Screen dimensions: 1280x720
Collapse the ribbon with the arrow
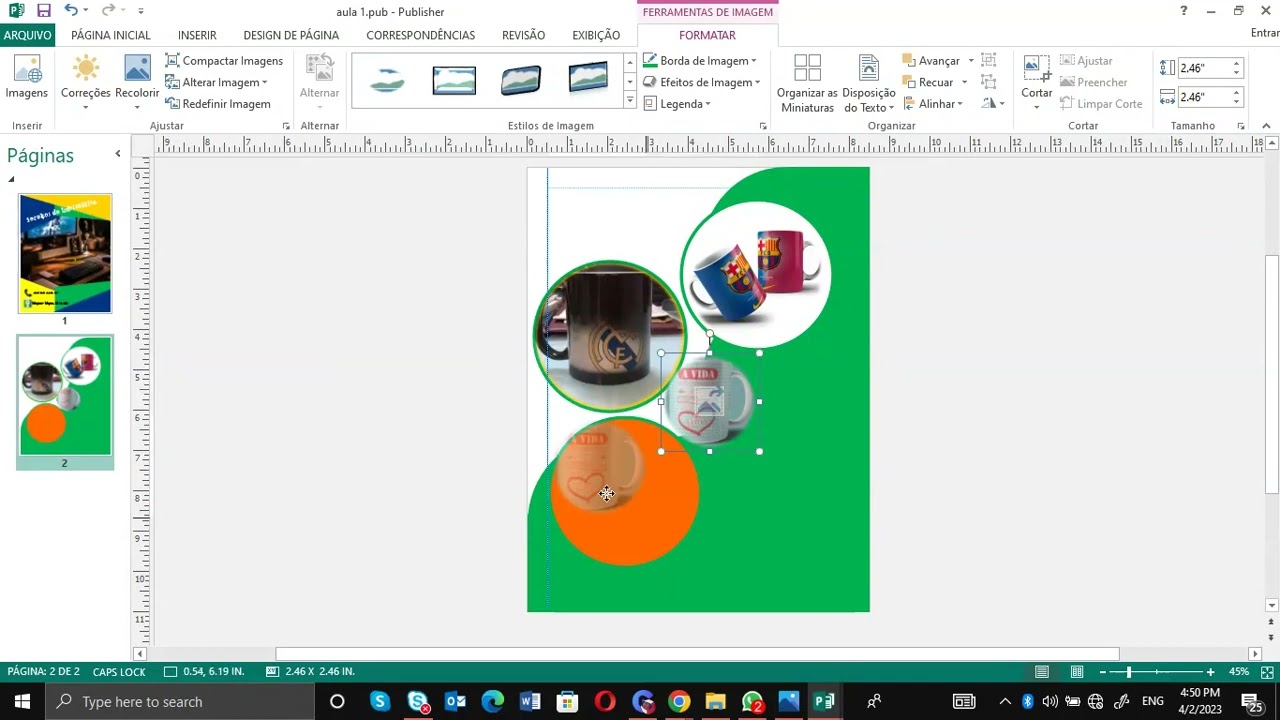click(1266, 126)
